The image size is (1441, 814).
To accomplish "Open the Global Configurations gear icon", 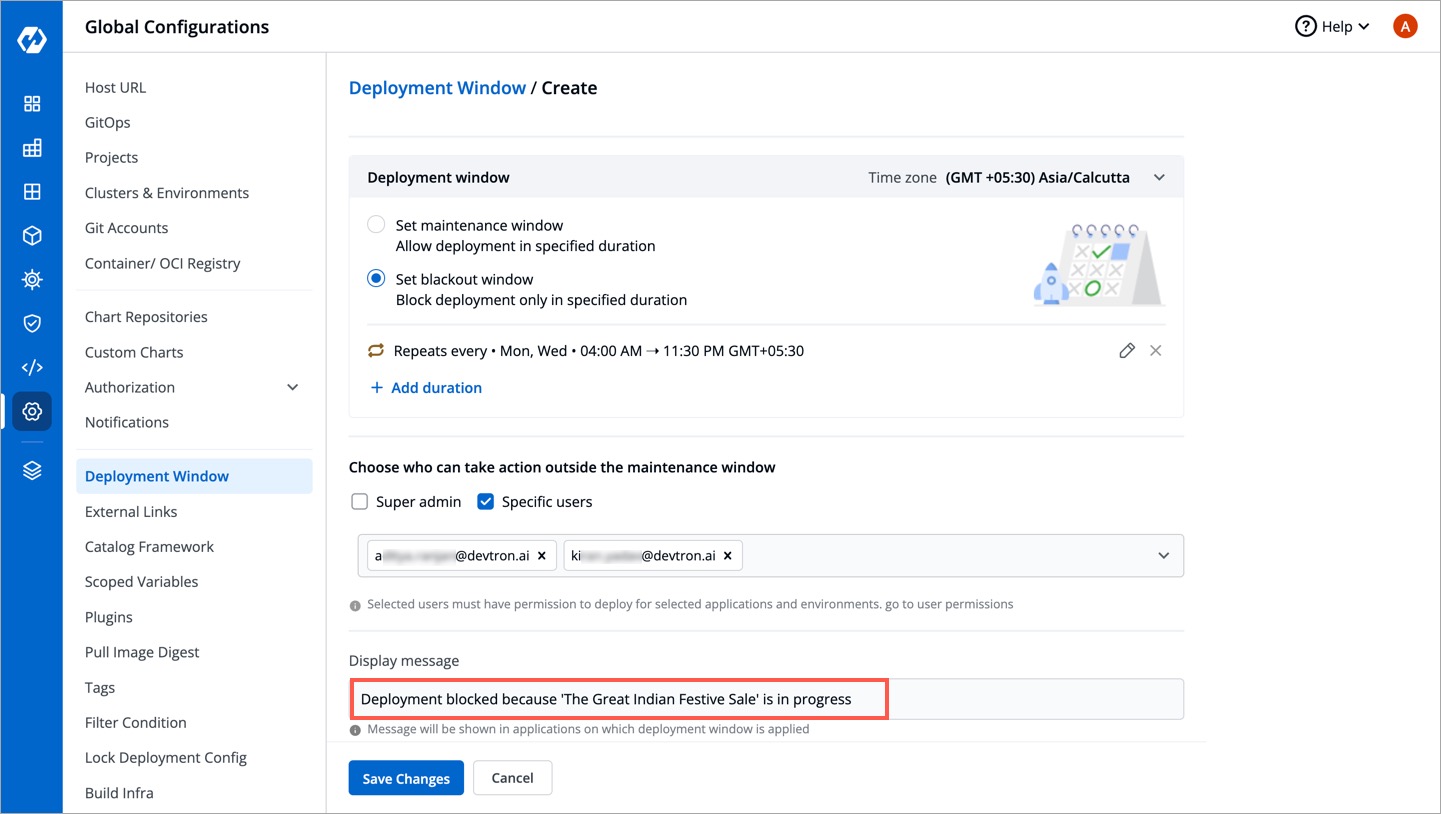I will click(x=32, y=411).
